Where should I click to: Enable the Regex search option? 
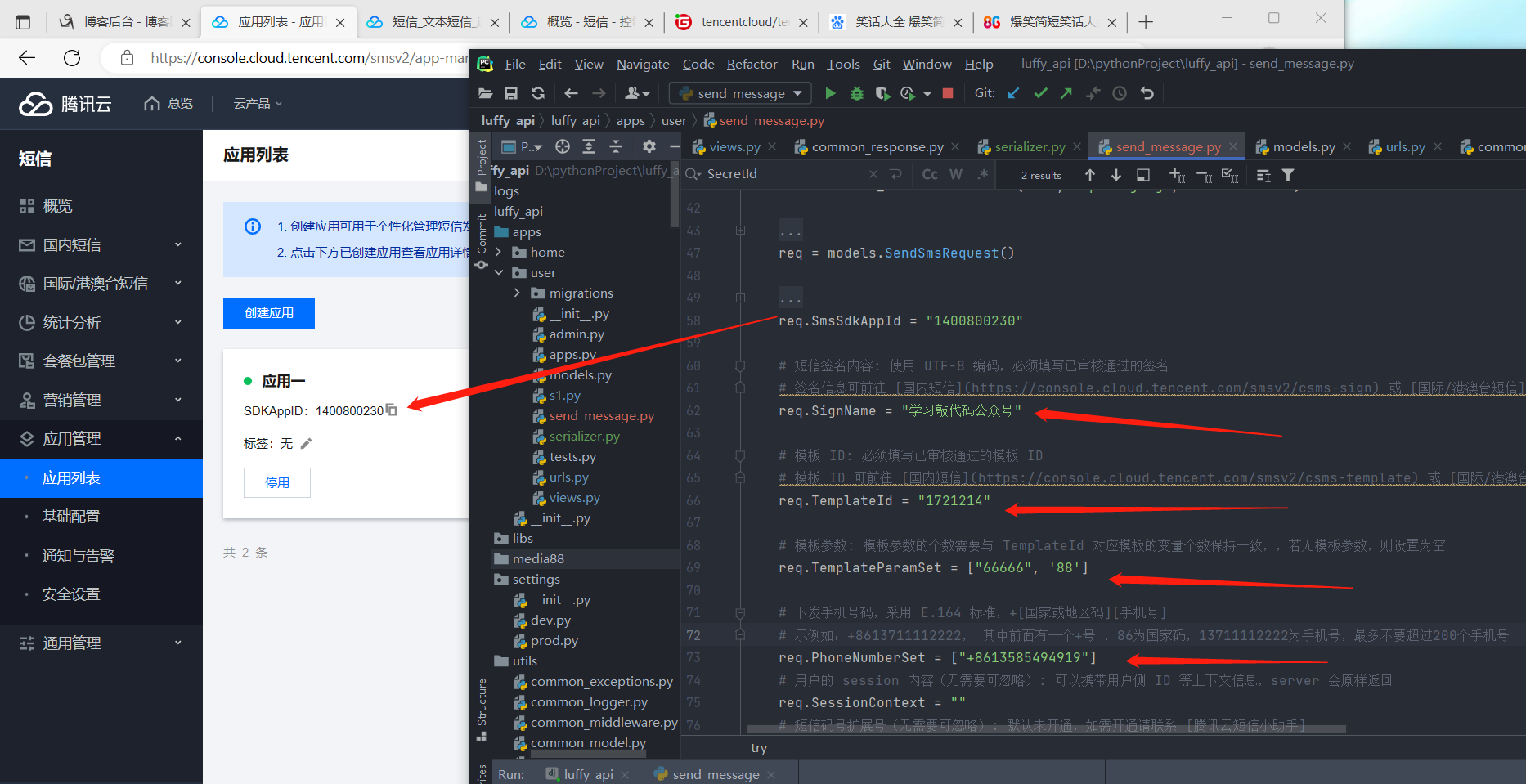tap(983, 174)
